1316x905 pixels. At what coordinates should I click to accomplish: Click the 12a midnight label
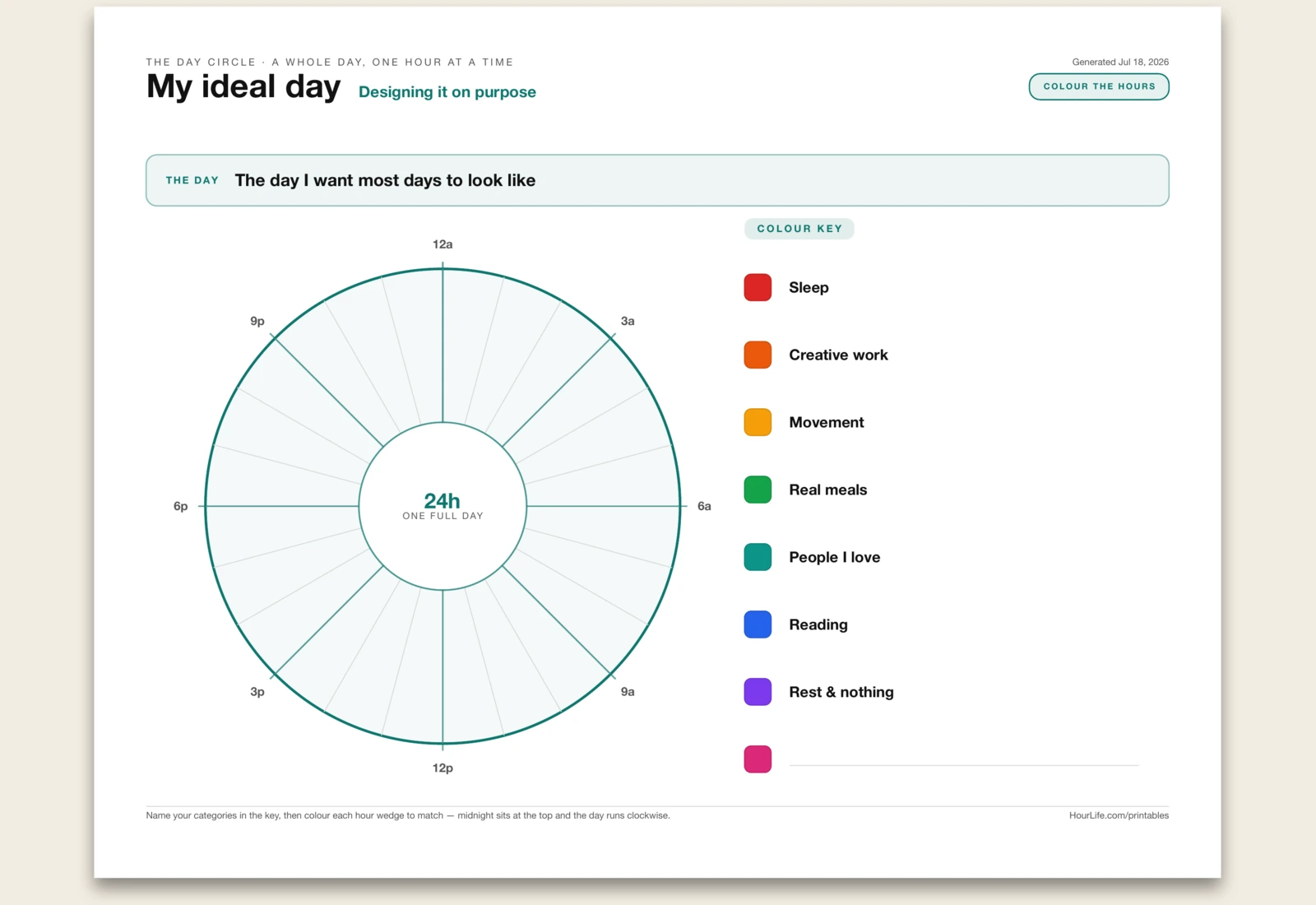click(443, 244)
